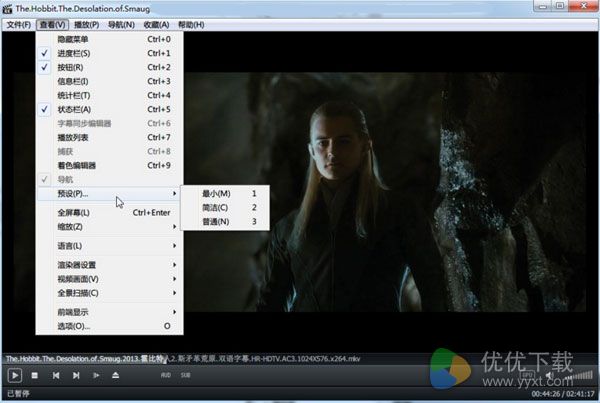Screen dimensions: 600x403
Task: Toggle the 着色编辑器 shader editor
Action: (x=109, y=165)
